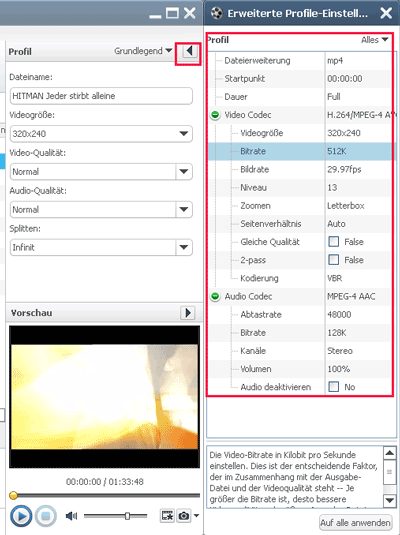400x535 pixels.
Task: Select the Volumen 100% value
Action: pos(339,369)
